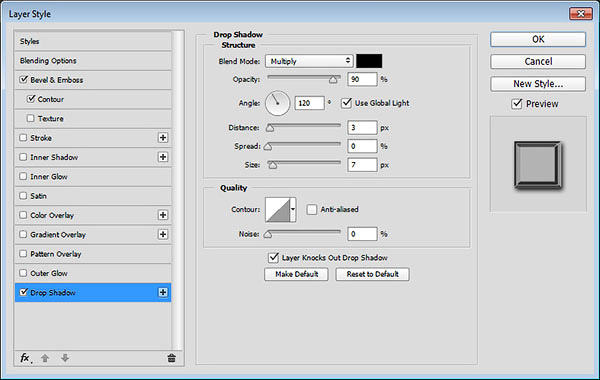Click the move effect up arrow
Viewport: 600px width, 380px height.
coord(45,358)
